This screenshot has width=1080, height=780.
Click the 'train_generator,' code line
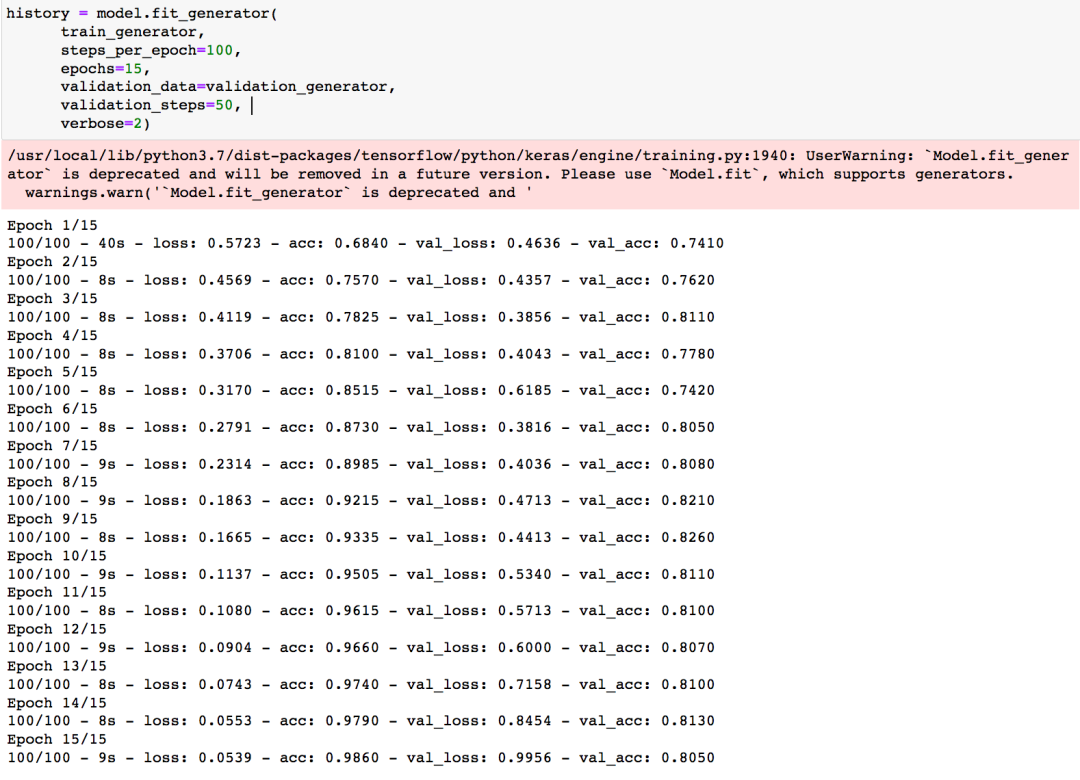[132, 32]
